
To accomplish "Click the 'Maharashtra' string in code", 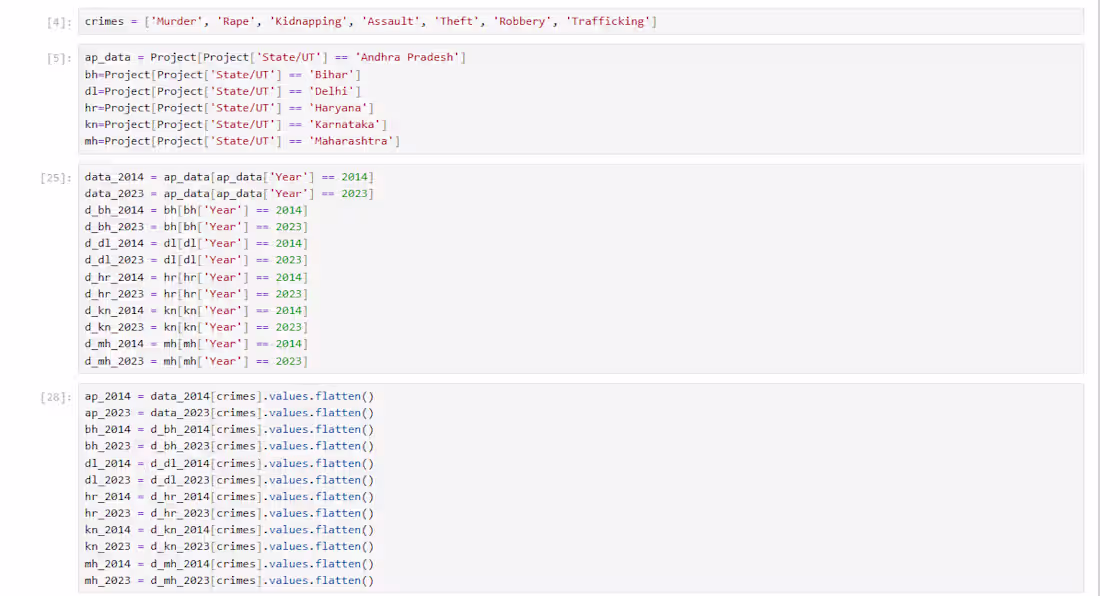I will tap(351, 141).
